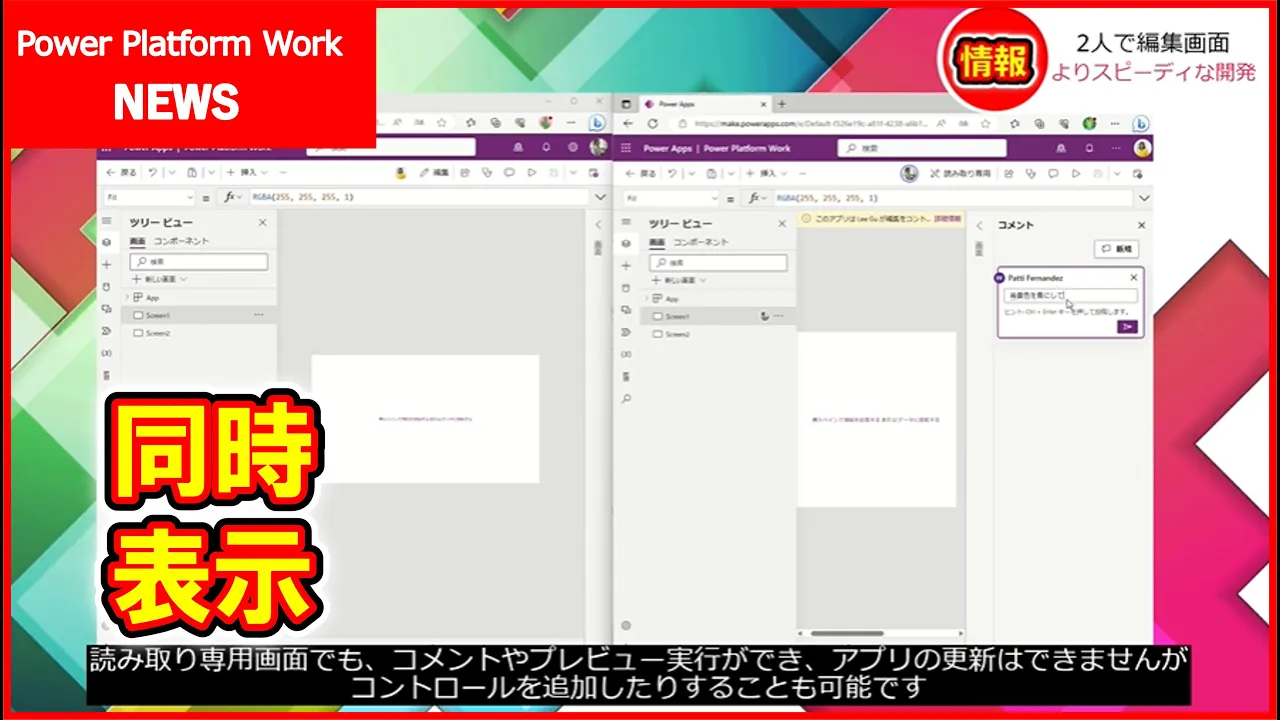The height and width of the screenshot is (720, 1280).
Task: Open 挿入 dropdown in editing window toolbar
Action: point(247,173)
